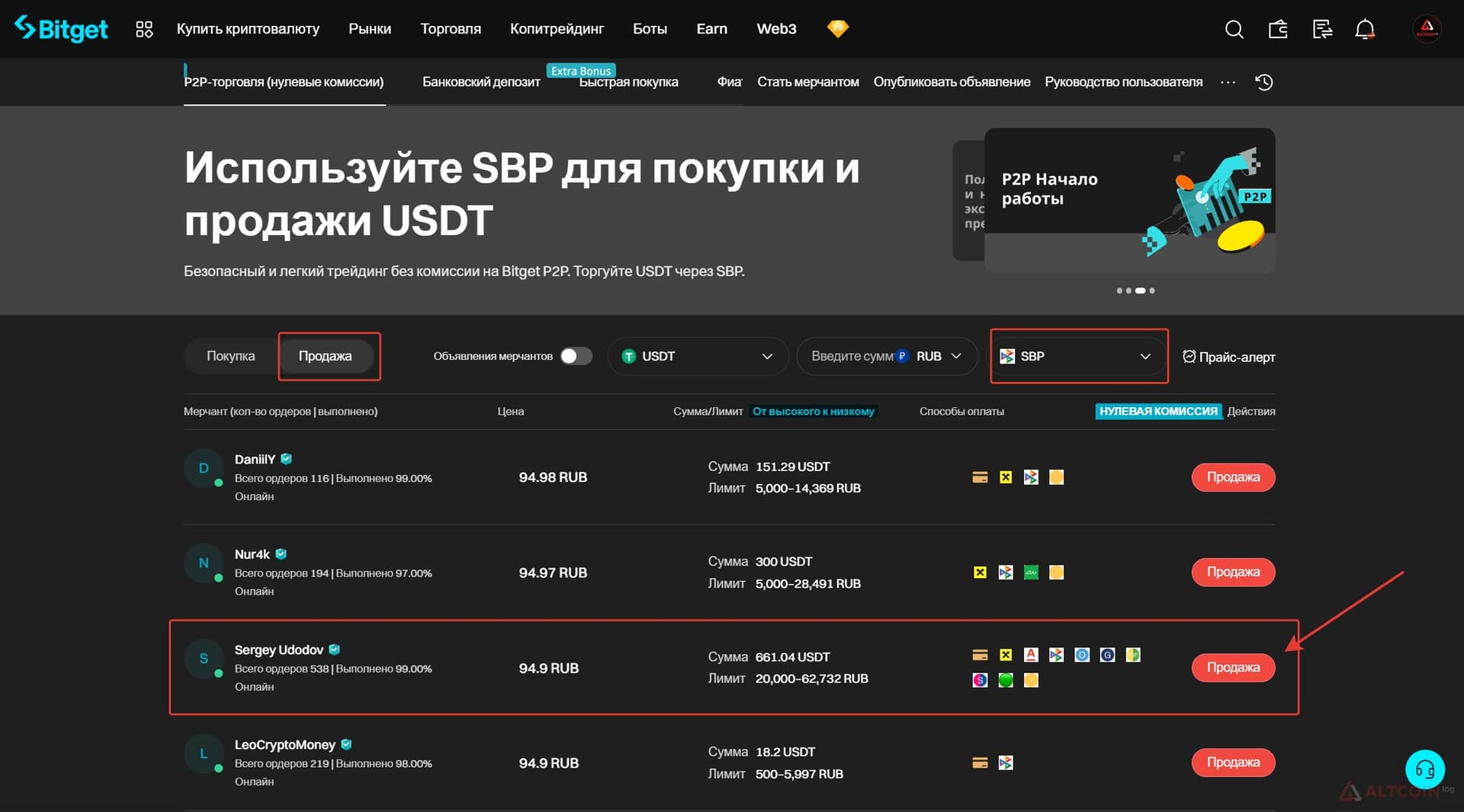Open the customer support headset chat
Image resolution: width=1464 pixels, height=812 pixels.
tap(1425, 769)
